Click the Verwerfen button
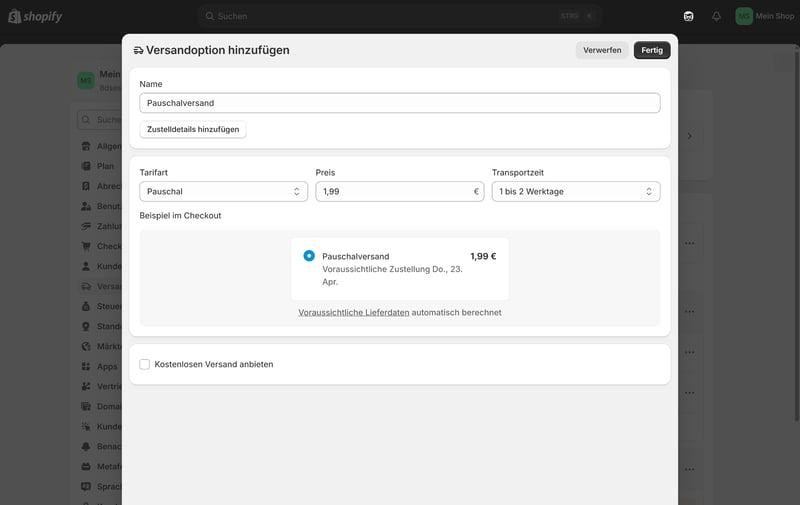The width and height of the screenshot is (800, 505). (602, 50)
